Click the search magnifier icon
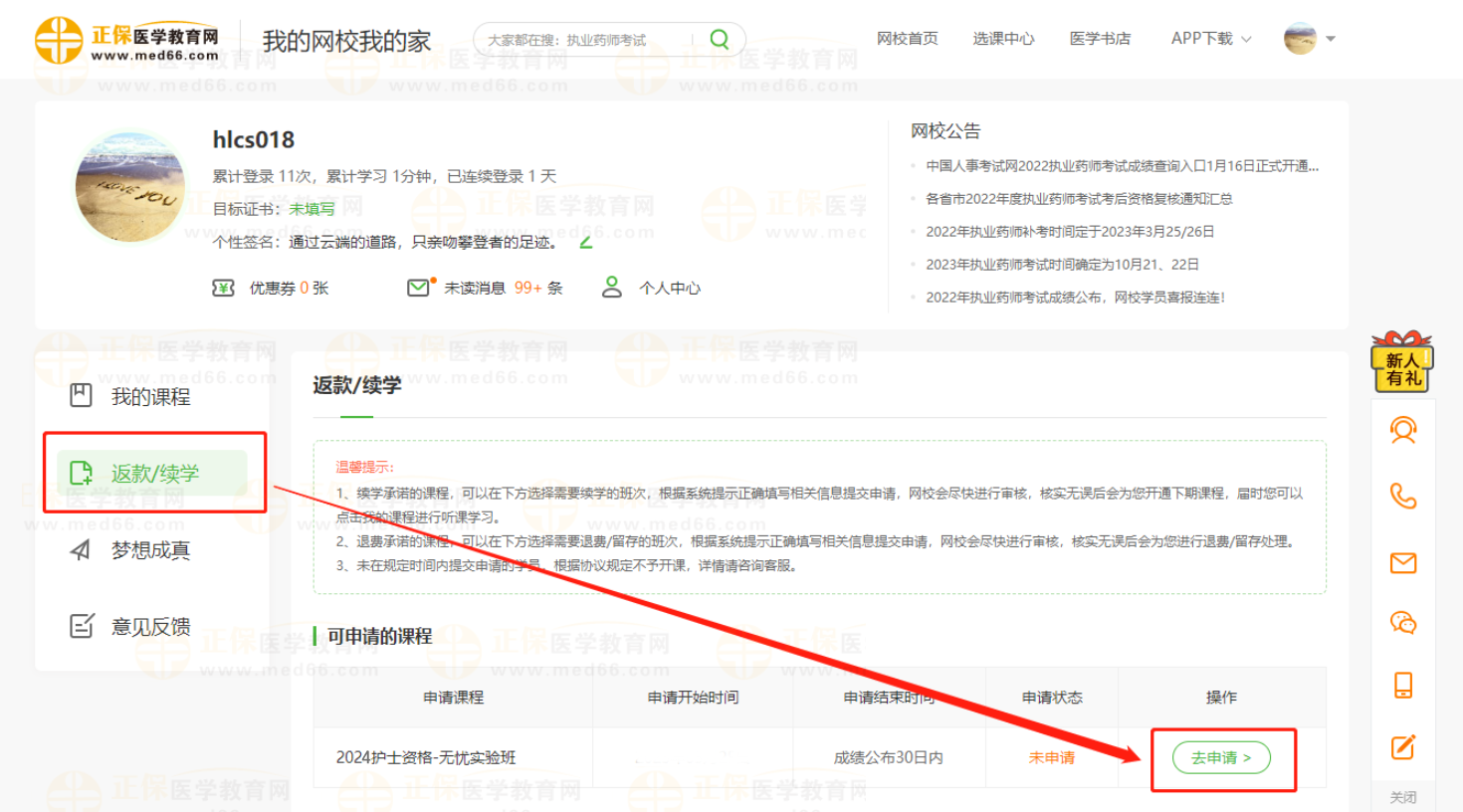Screen dimensions: 1463x812 (719, 39)
